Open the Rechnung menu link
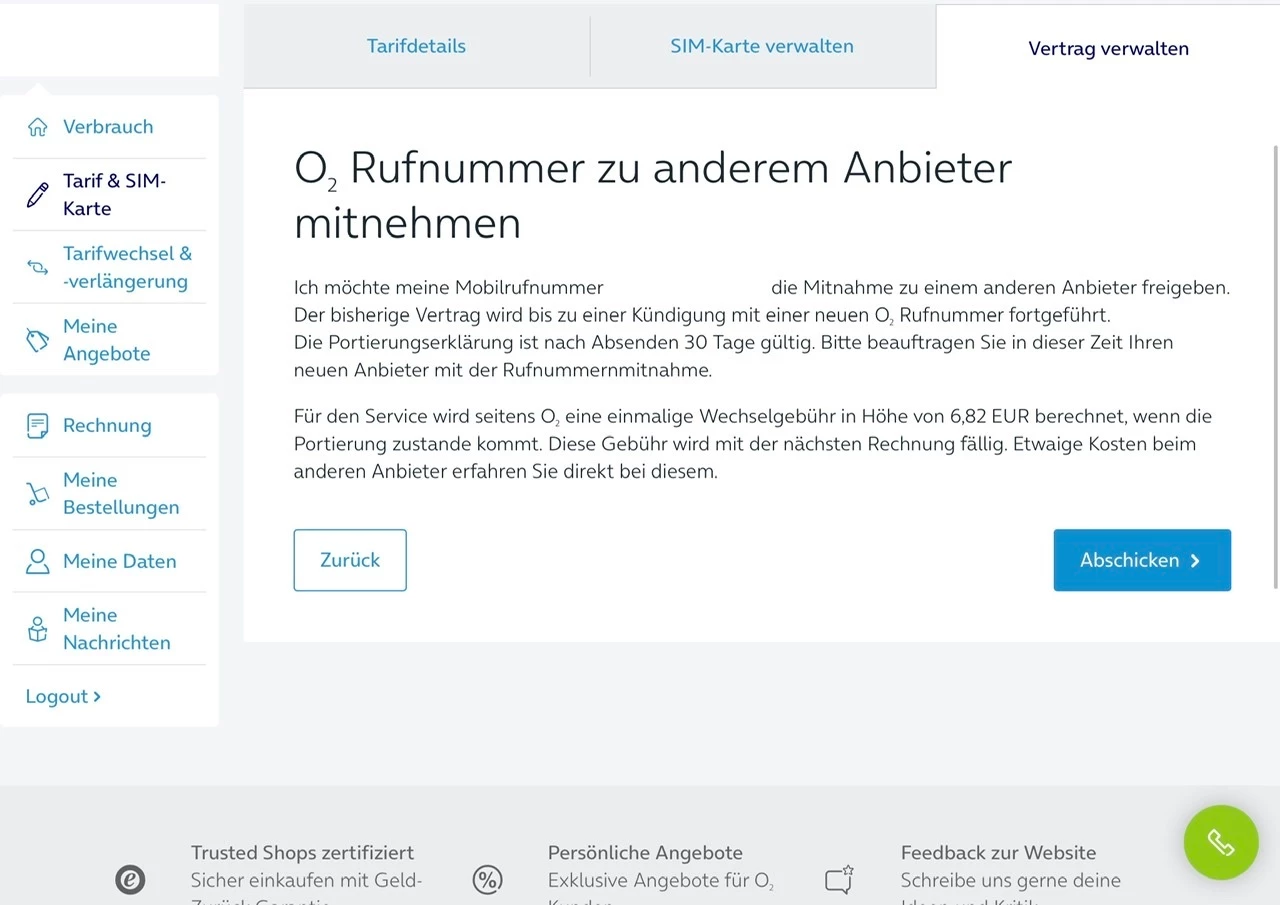Screen dimensions: 1280x905 click(107, 425)
